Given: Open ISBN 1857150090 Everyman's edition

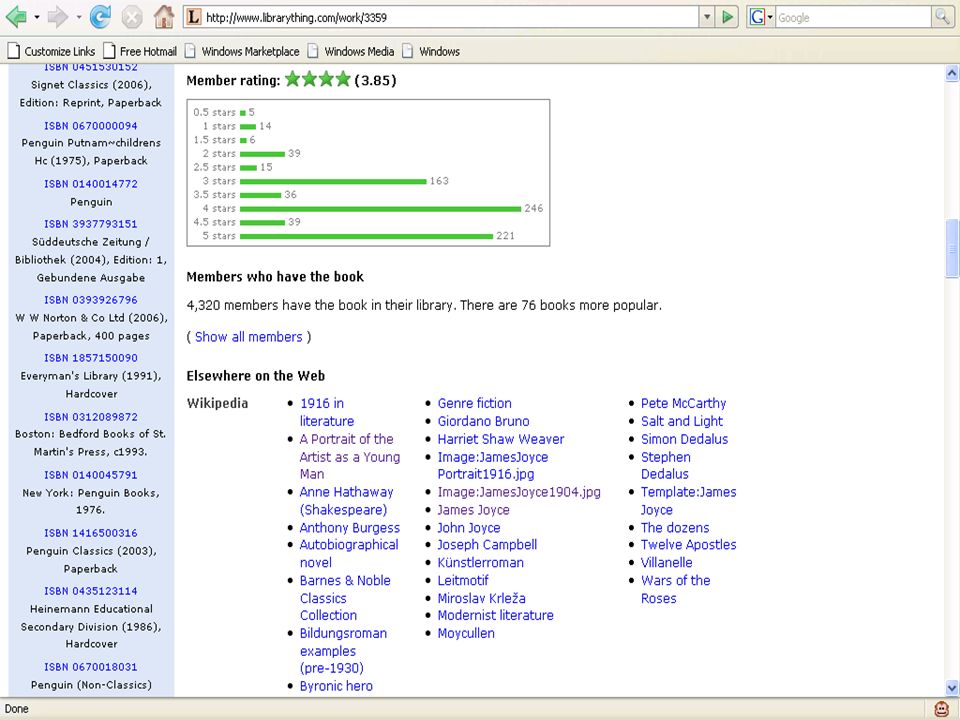Looking at the screenshot, I should point(91,358).
